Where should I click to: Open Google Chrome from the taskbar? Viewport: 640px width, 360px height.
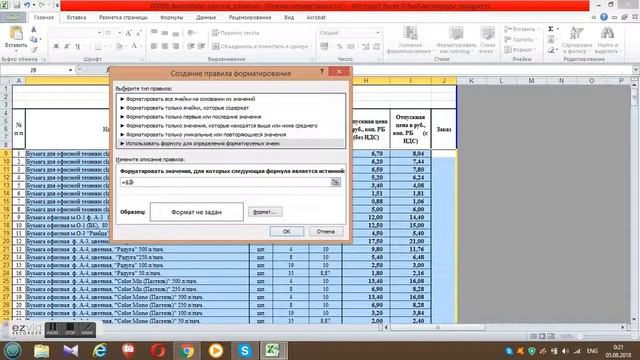tap(187, 351)
